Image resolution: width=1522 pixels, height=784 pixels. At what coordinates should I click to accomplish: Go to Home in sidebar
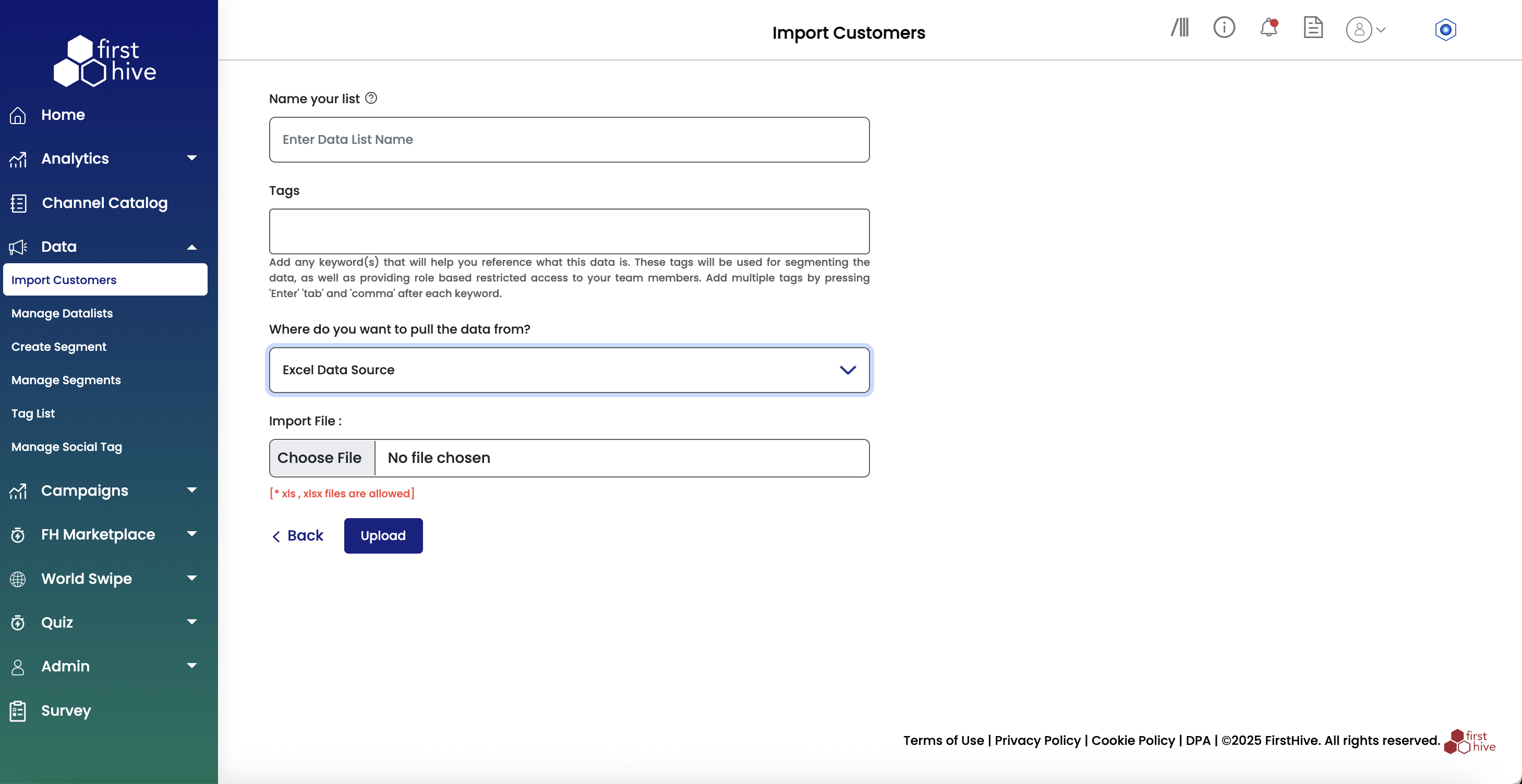[63, 115]
